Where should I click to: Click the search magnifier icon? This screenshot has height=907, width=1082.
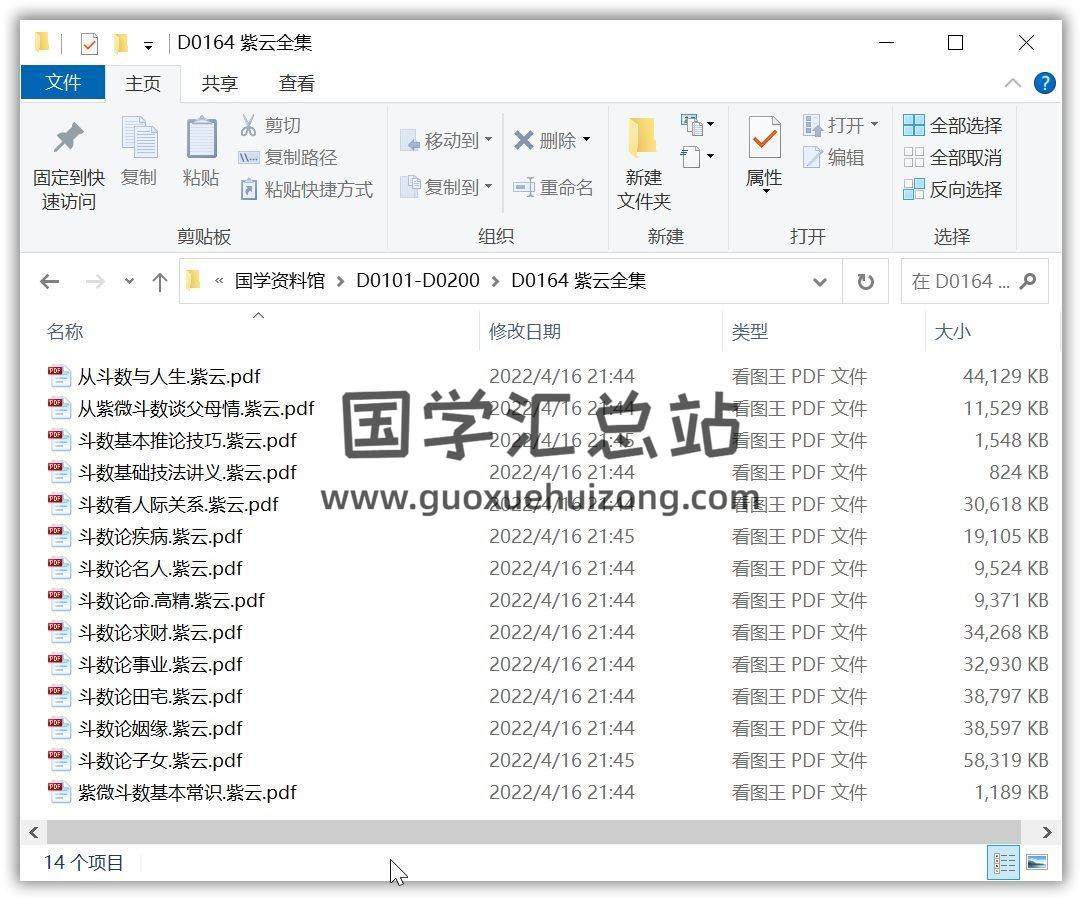tap(1027, 281)
